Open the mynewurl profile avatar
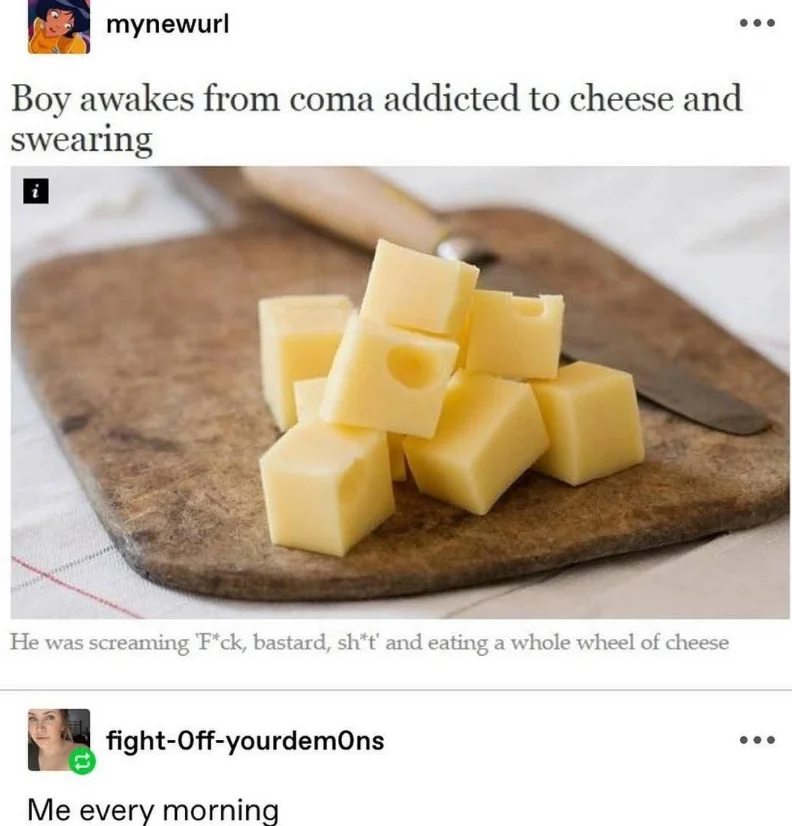This screenshot has height=826, width=792. [58, 26]
